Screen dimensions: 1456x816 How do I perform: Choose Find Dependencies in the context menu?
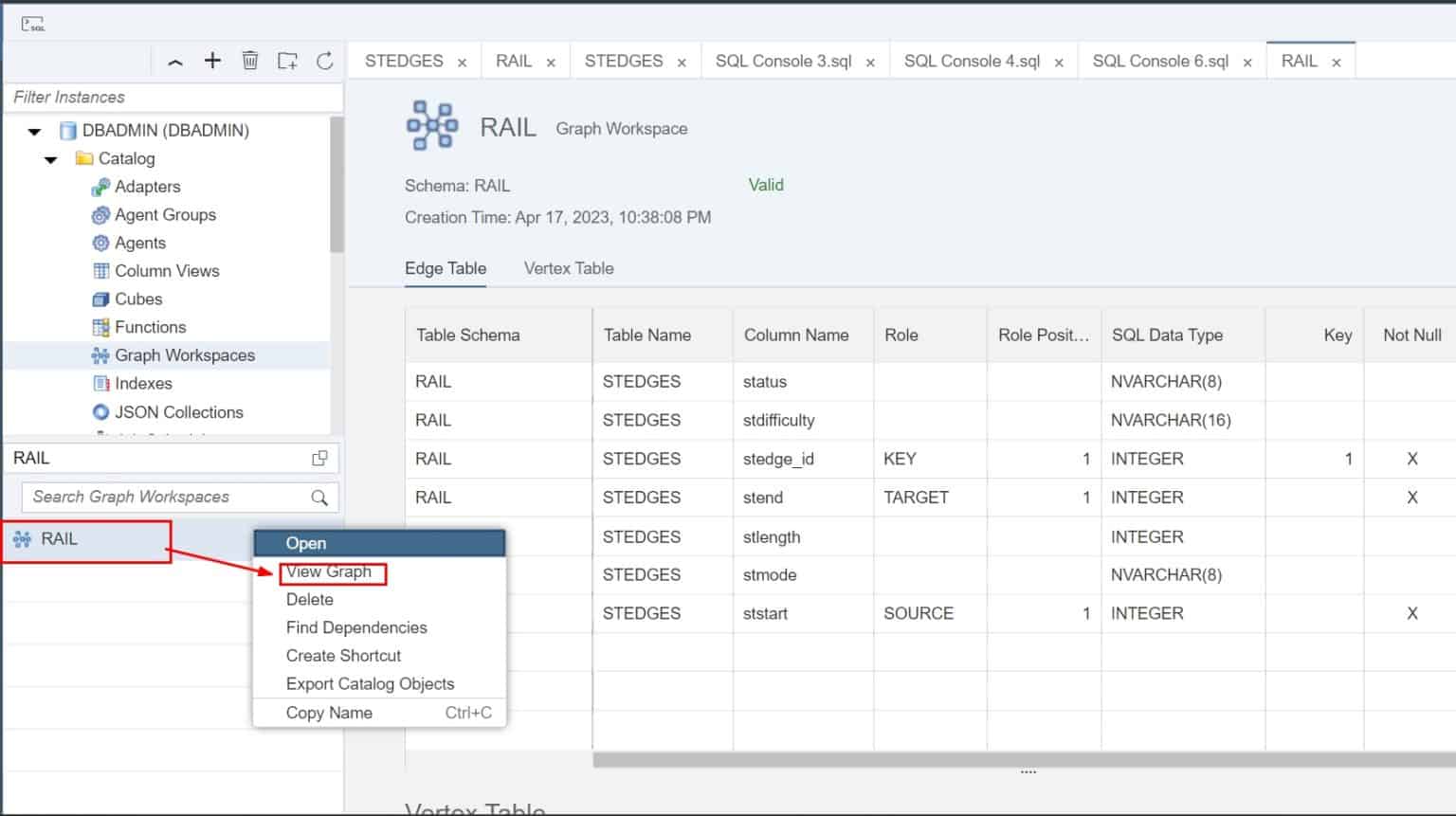pyautogui.click(x=356, y=627)
